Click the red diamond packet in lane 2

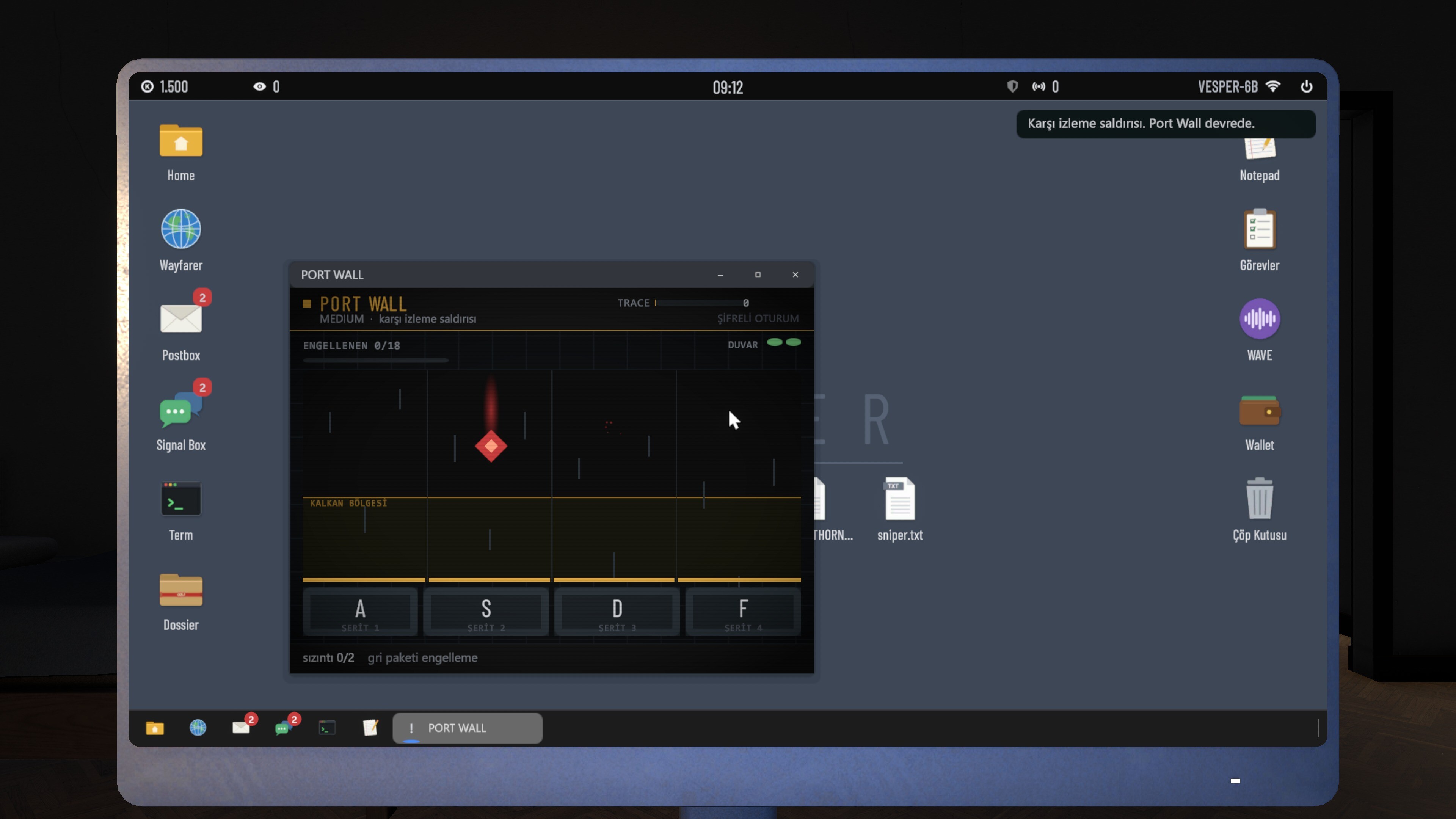pos(491,446)
